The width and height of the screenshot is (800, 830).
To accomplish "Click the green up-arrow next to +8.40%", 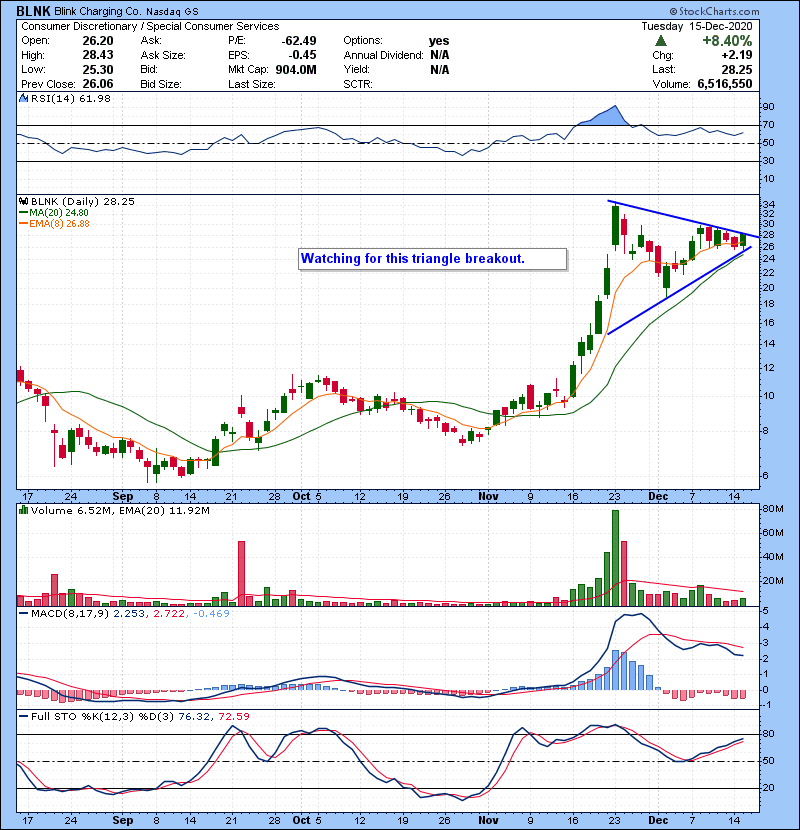I will (660, 41).
